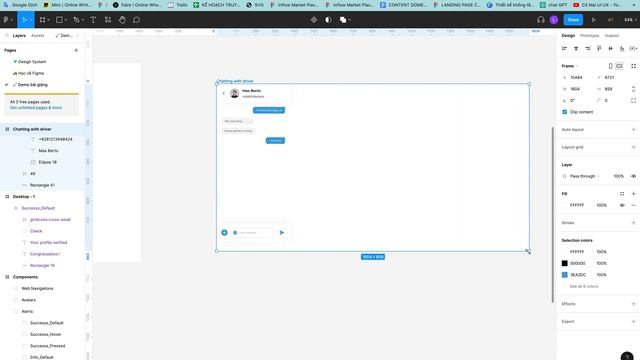The image size is (640, 360).
Task: Switch to Layers tab
Action: click(19, 36)
